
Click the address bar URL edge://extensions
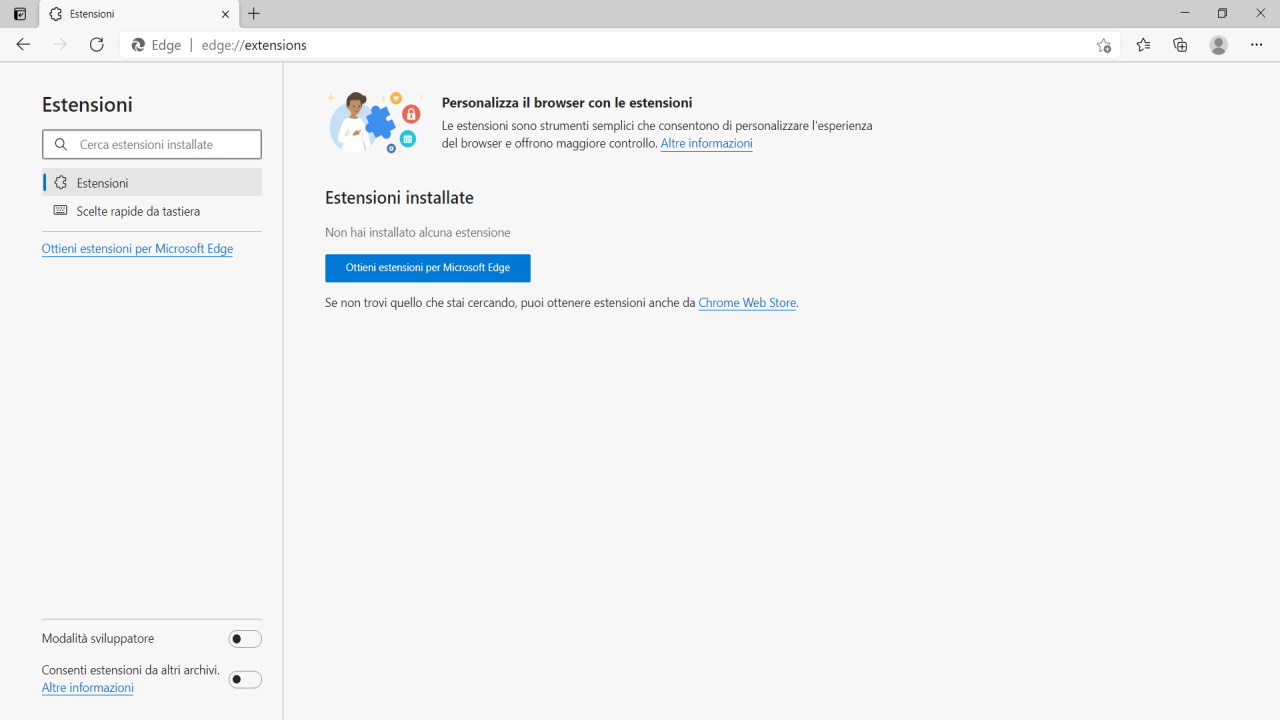[254, 45]
